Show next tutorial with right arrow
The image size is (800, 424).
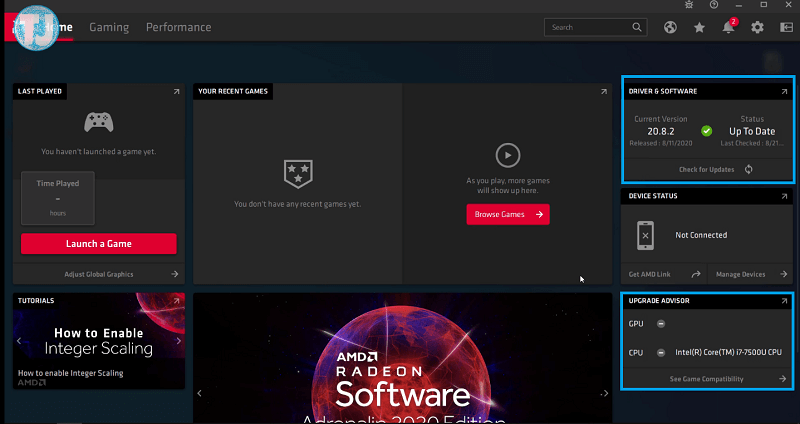[179, 341]
